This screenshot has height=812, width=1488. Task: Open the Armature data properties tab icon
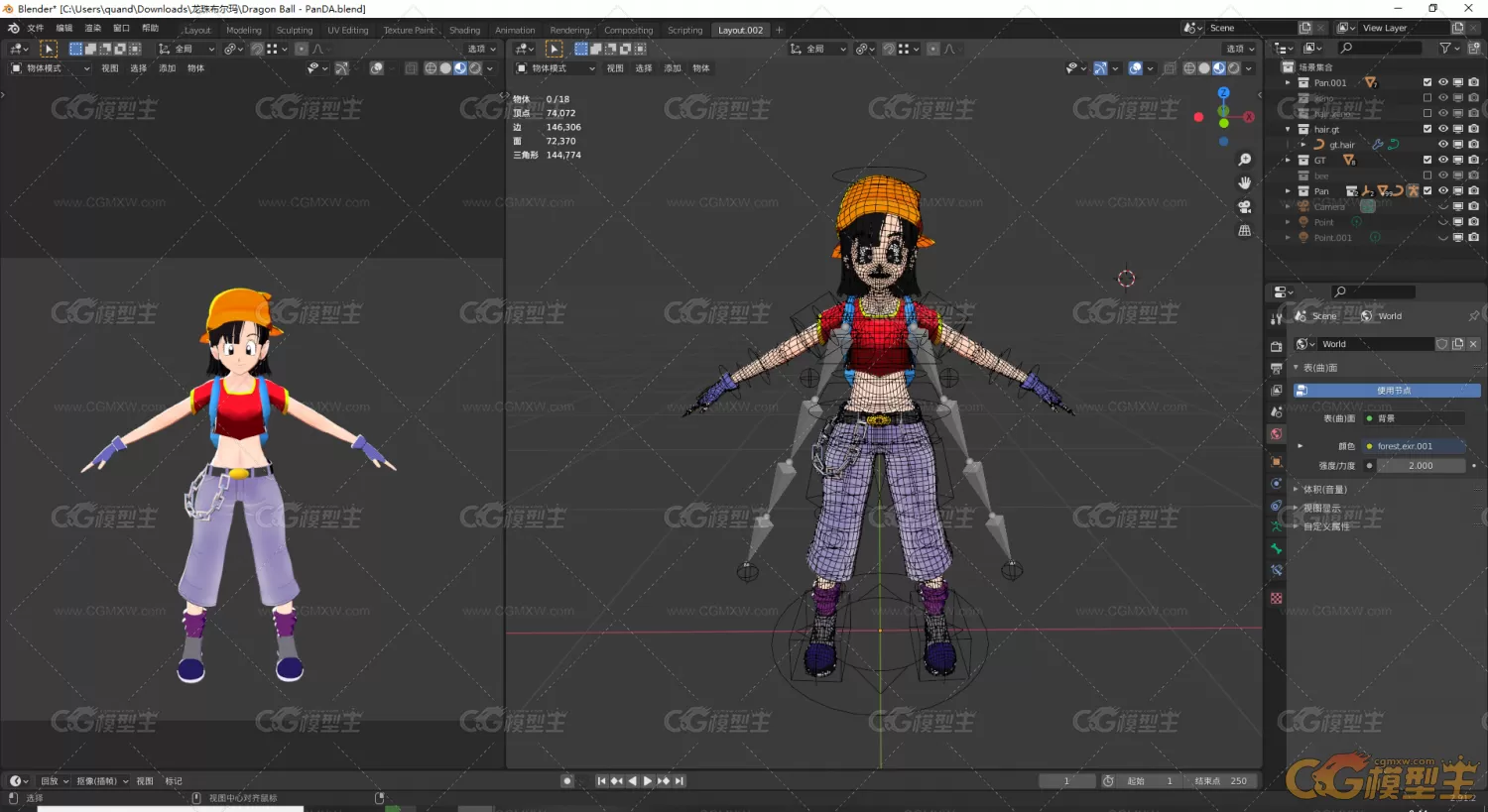(1277, 527)
